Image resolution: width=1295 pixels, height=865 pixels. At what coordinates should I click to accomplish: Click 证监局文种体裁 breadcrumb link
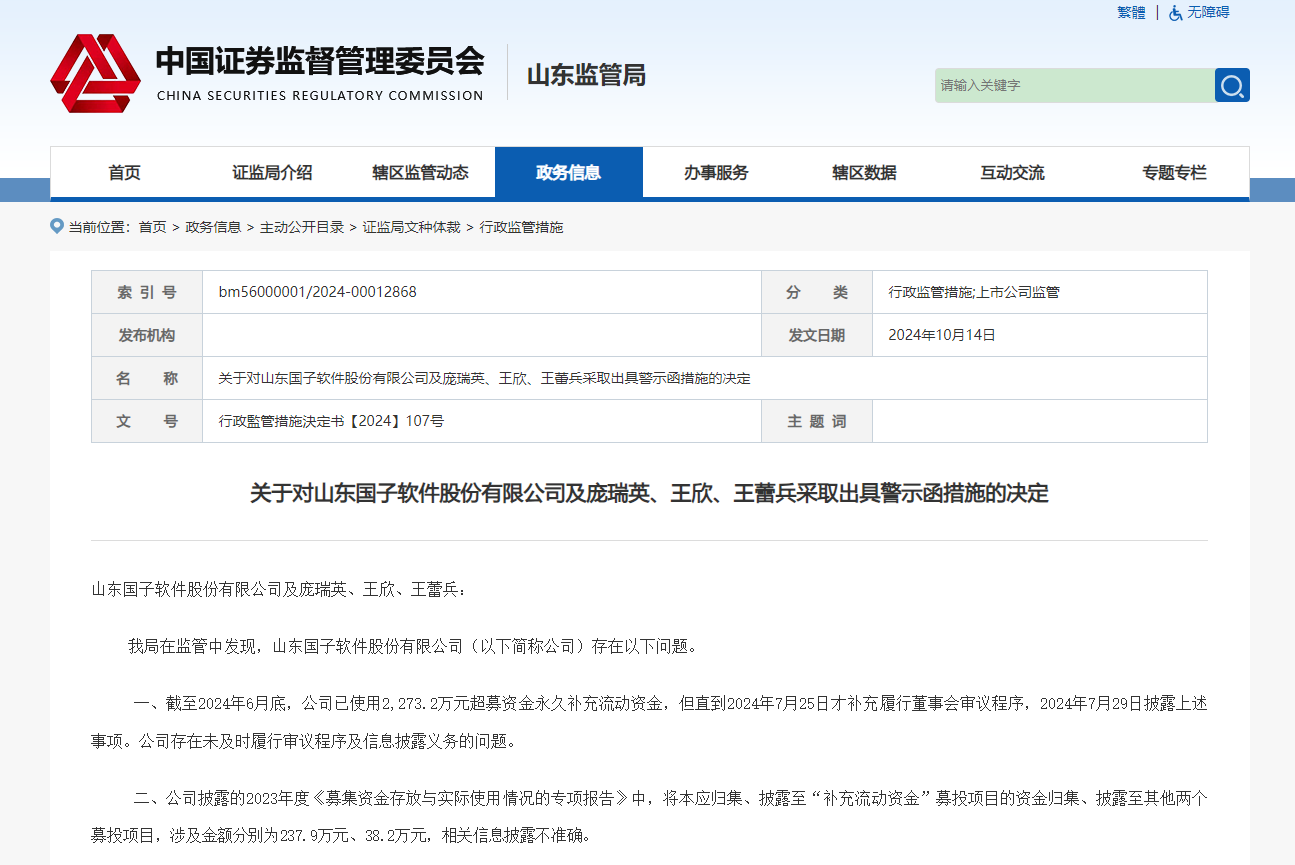coord(411,227)
